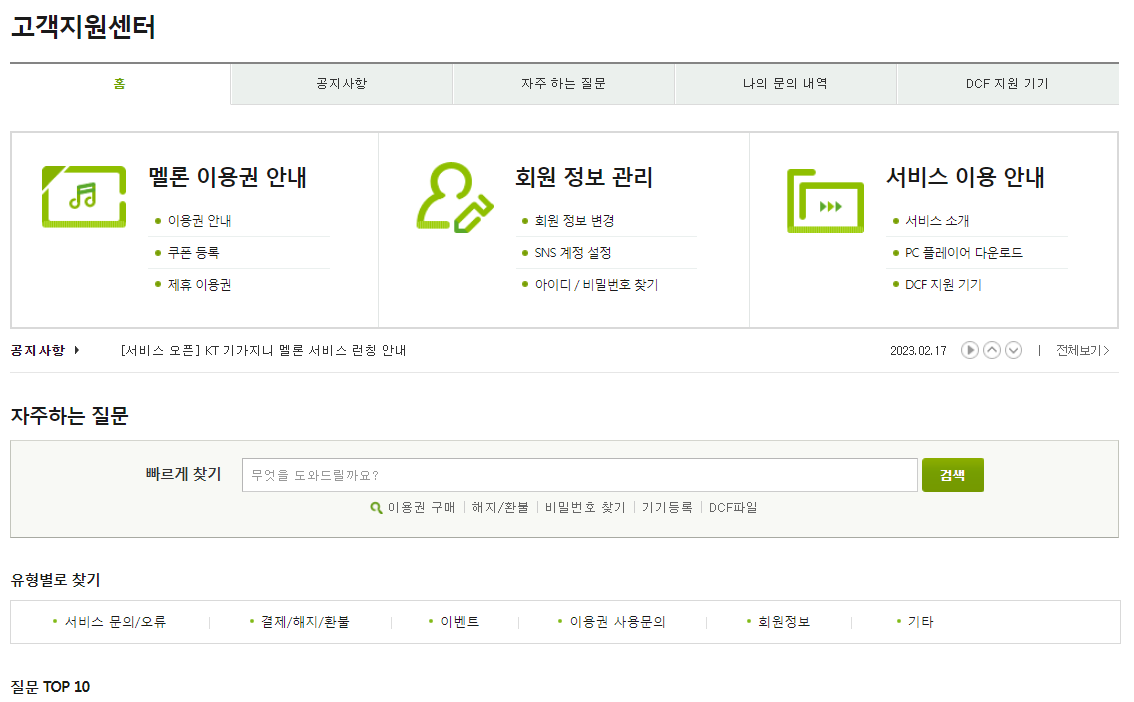Show previous notice with up arrow
The width and height of the screenshot is (1134, 702).
(x=992, y=351)
